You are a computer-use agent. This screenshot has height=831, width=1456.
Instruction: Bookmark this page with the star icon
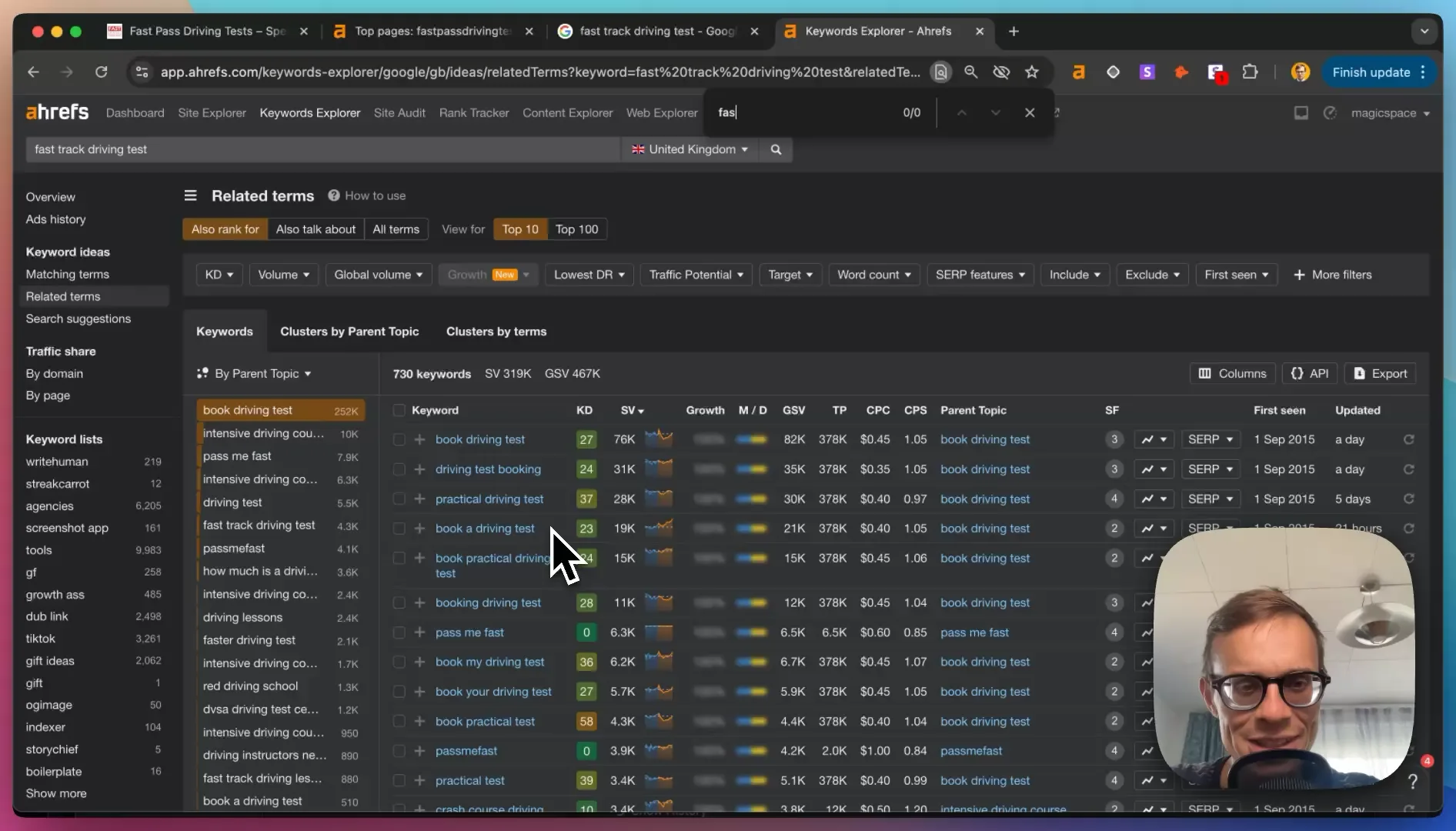(x=1032, y=72)
